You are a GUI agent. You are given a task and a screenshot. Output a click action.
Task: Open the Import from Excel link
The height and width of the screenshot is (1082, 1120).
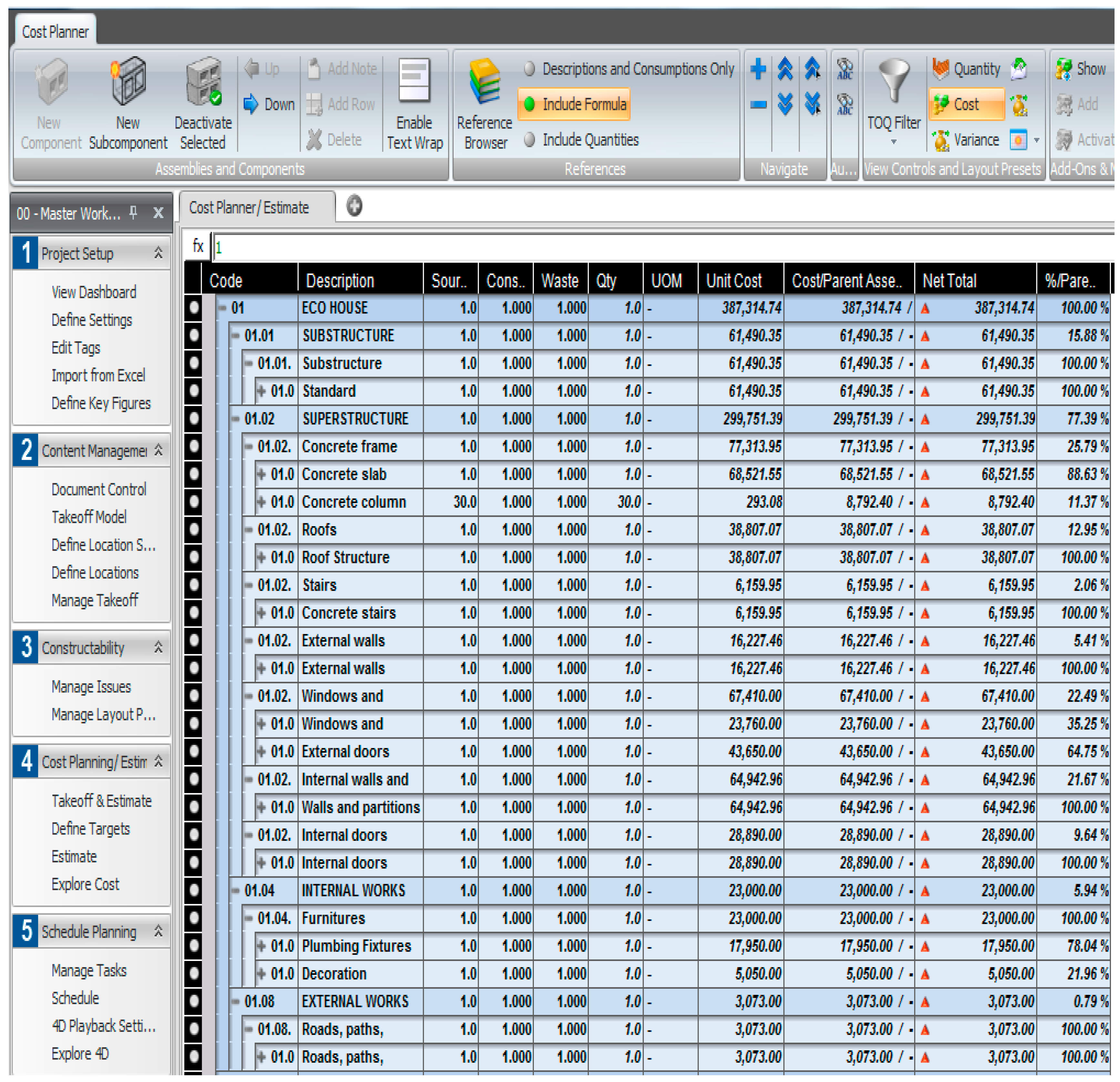tap(98, 375)
